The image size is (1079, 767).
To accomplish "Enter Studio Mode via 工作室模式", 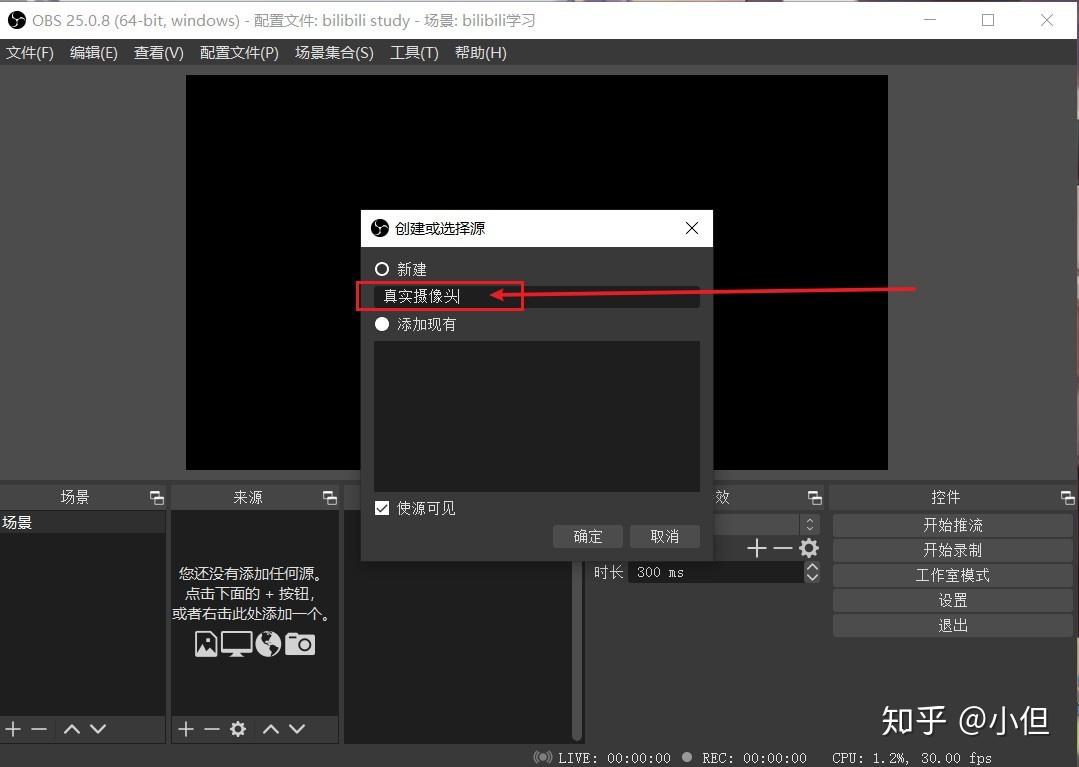I will (951, 575).
